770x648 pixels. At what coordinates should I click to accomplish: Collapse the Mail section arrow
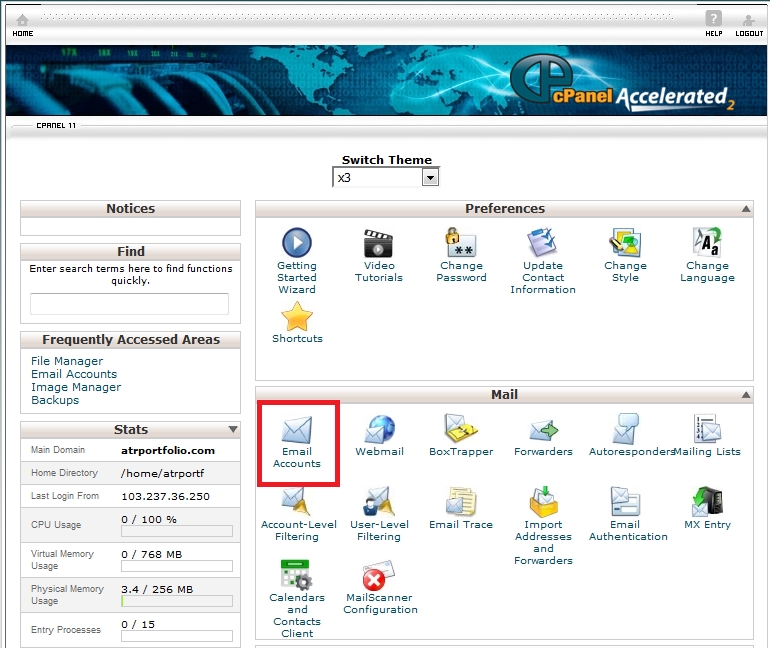(x=746, y=395)
